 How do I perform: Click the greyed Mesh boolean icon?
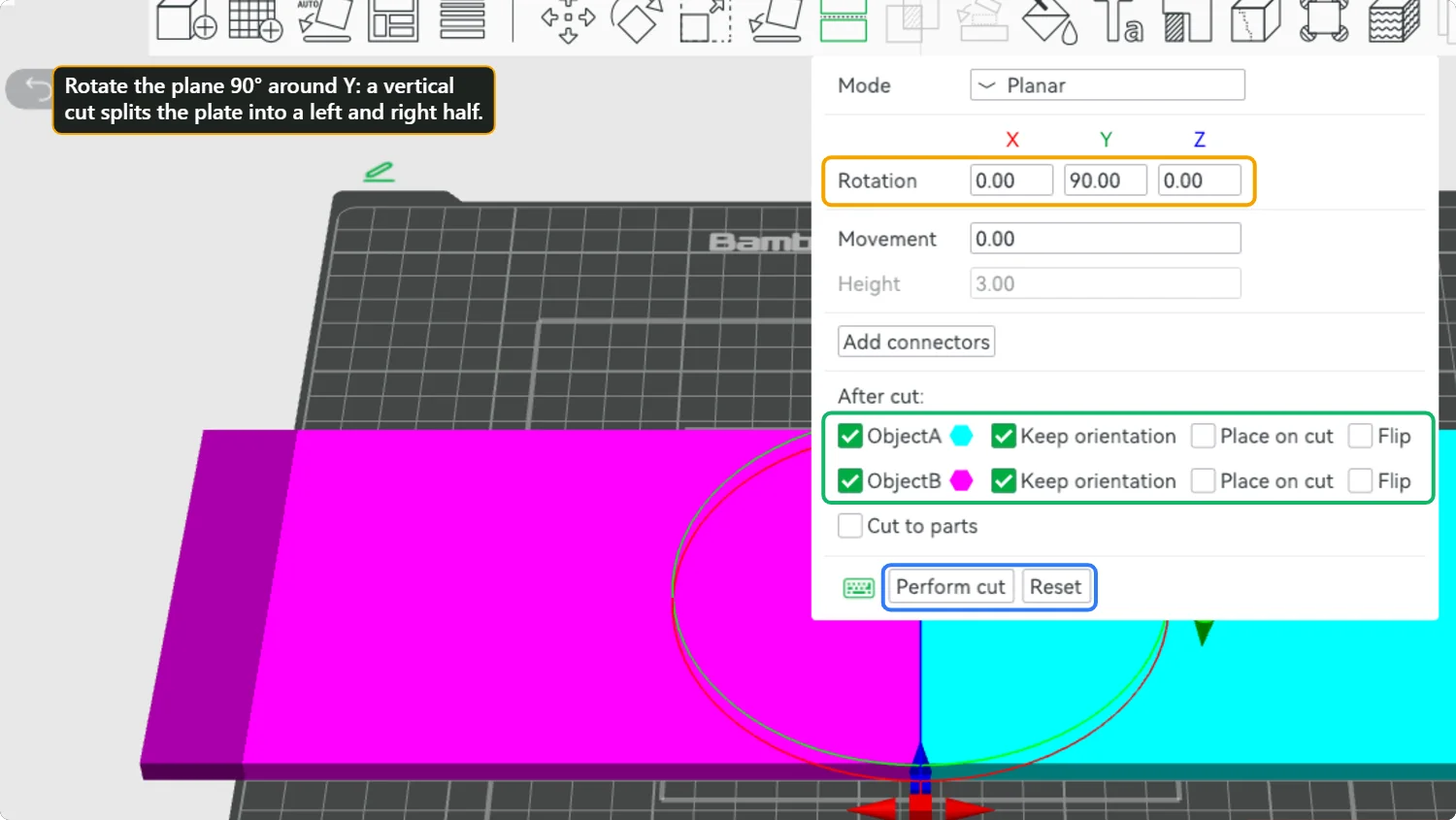[912, 21]
